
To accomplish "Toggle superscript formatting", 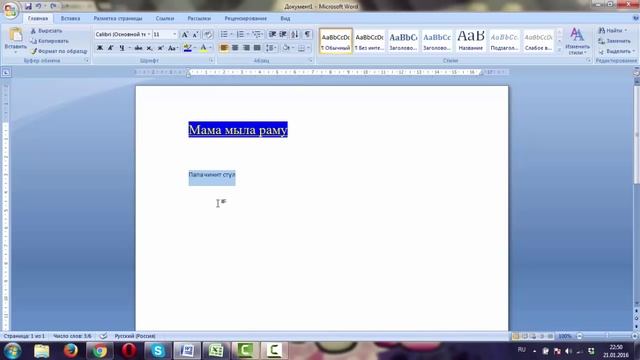I will click(160, 48).
